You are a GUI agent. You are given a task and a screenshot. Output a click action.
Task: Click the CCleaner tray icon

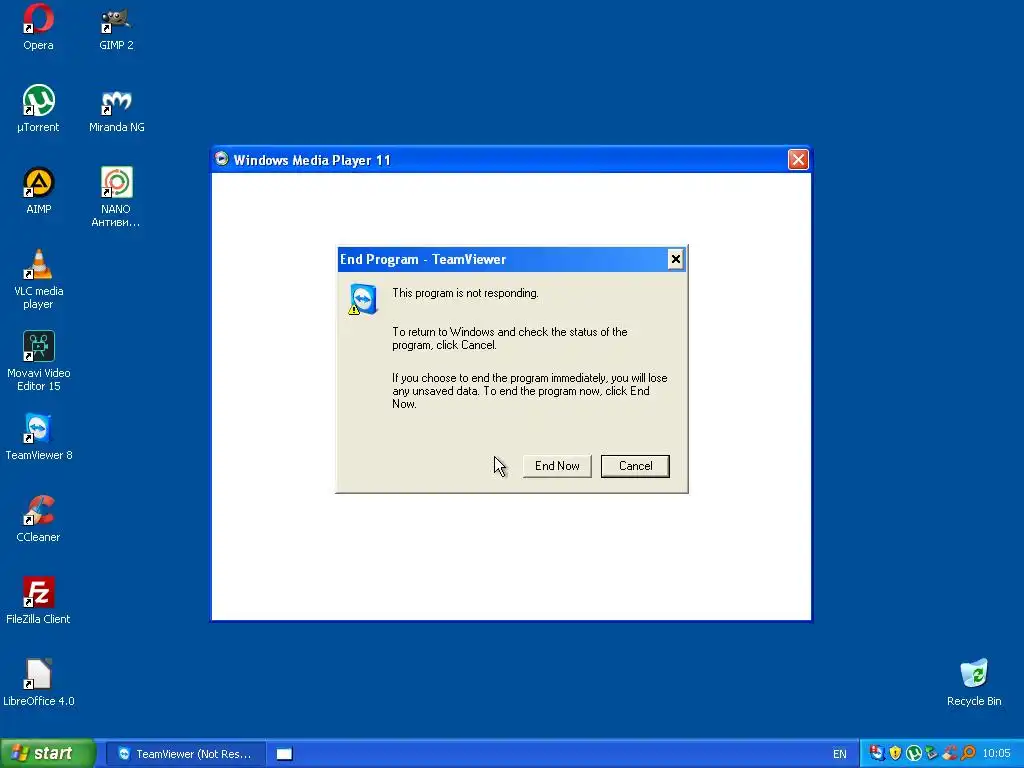950,753
